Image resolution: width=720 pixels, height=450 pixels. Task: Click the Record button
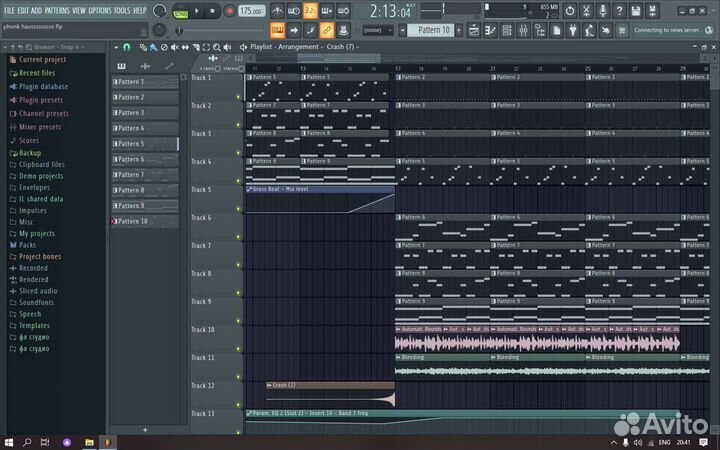(x=230, y=11)
